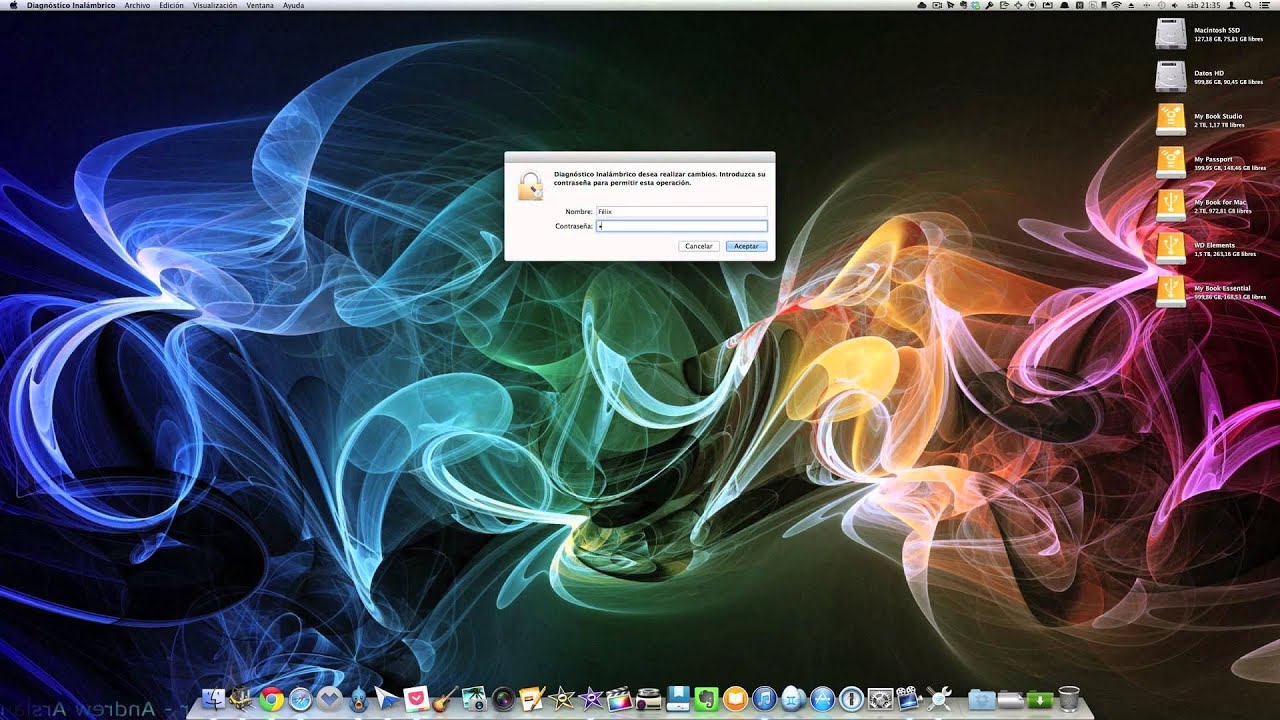1280x720 pixels.
Task: Open the Ayuda menu
Action: click(x=293, y=5)
